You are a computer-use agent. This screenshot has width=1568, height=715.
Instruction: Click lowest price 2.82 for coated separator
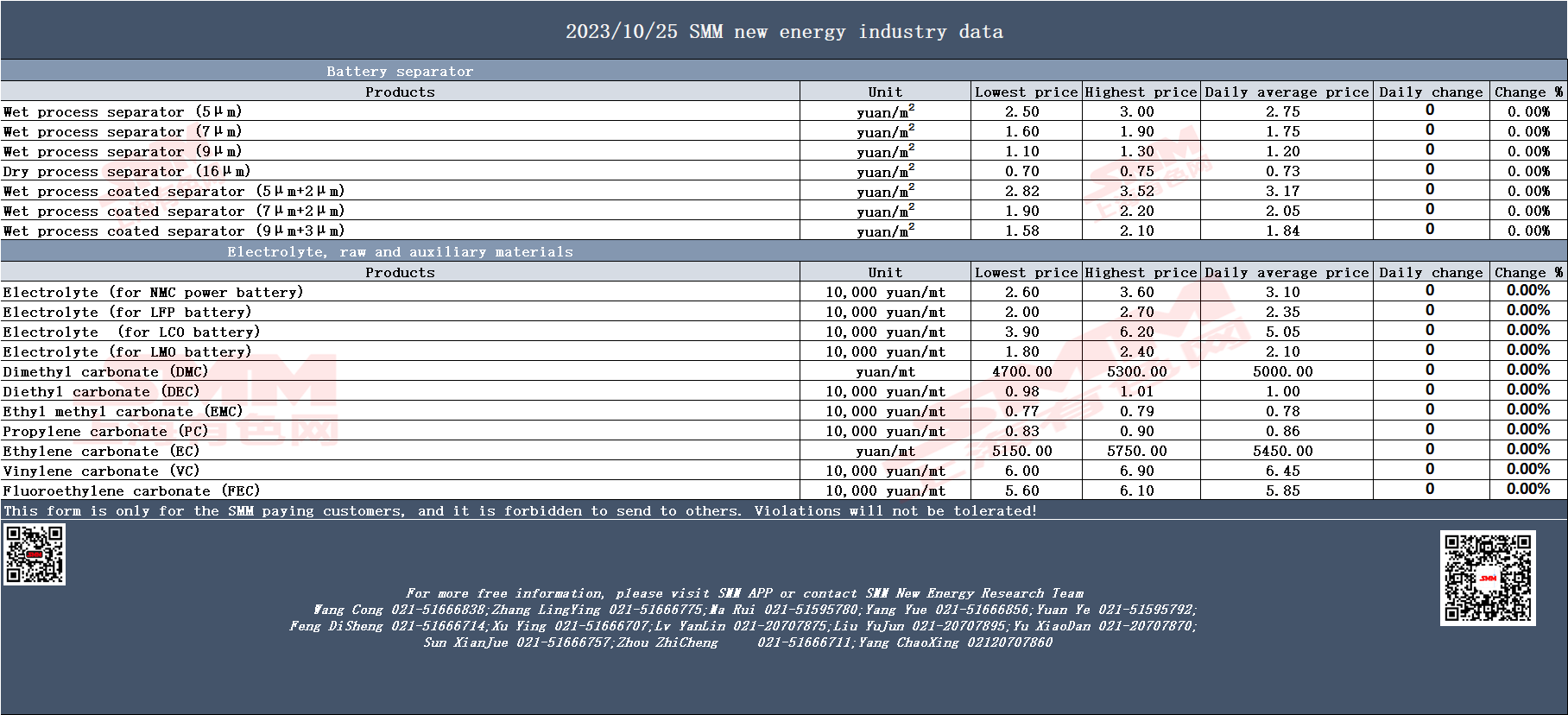(x=1022, y=191)
